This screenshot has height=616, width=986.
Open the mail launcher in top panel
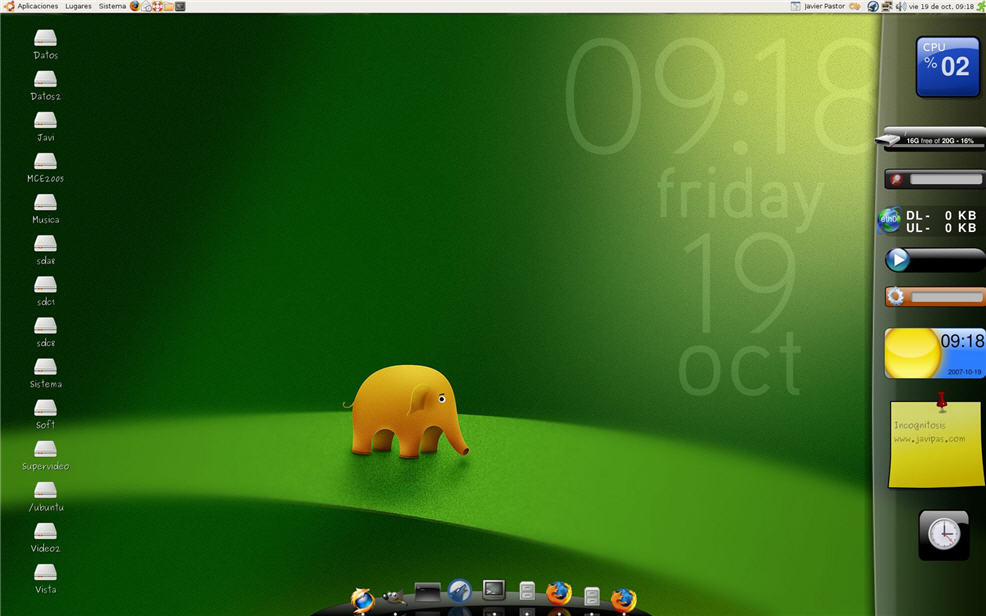tap(147, 6)
